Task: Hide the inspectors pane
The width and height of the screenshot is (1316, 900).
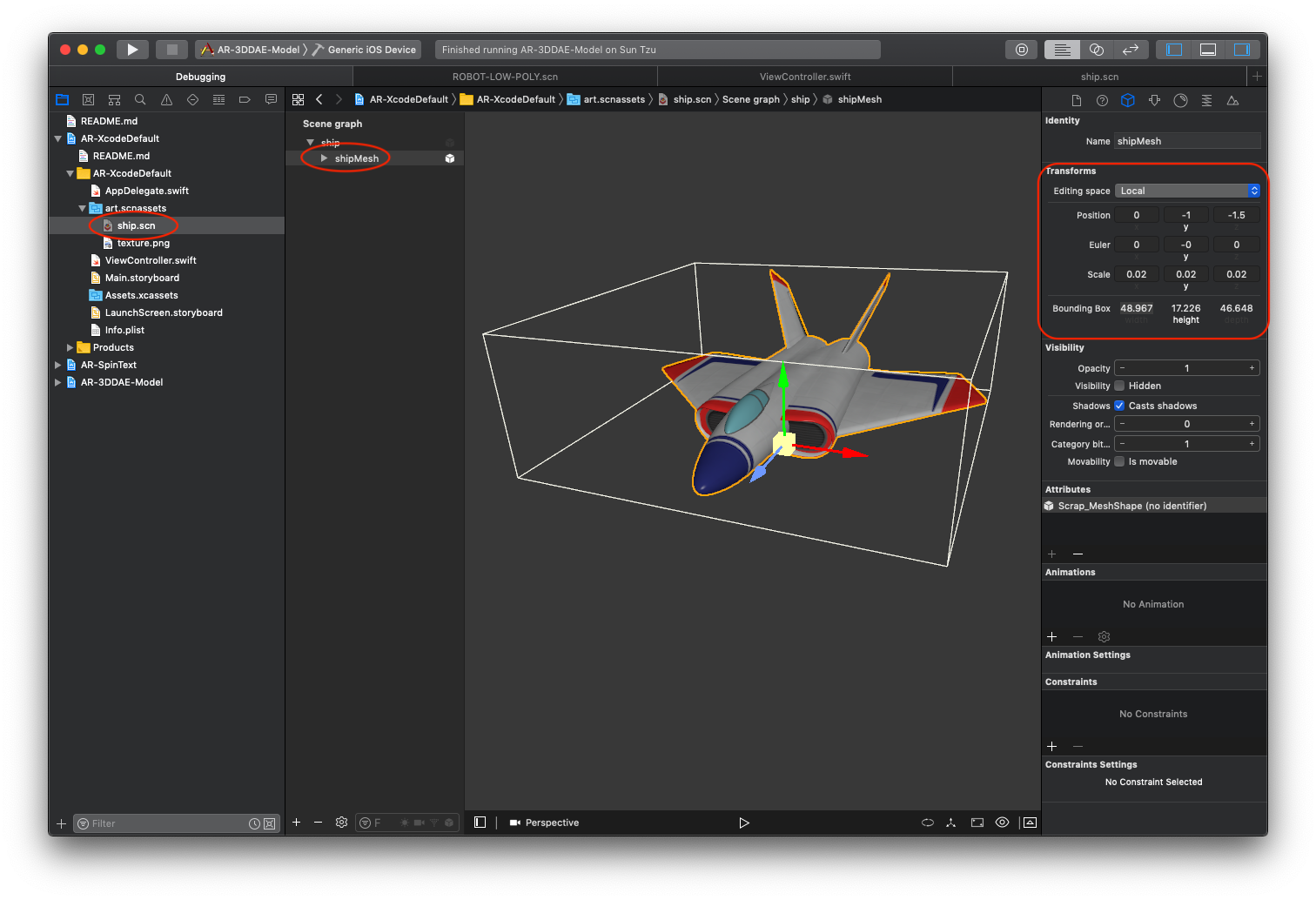Action: click(1242, 50)
